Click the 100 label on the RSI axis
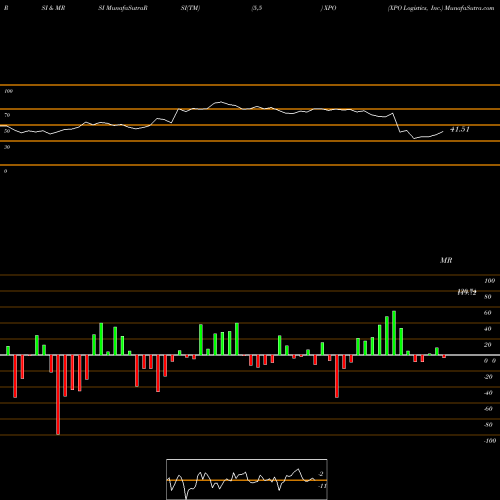This screenshot has height=500, width=500. coord(8,91)
